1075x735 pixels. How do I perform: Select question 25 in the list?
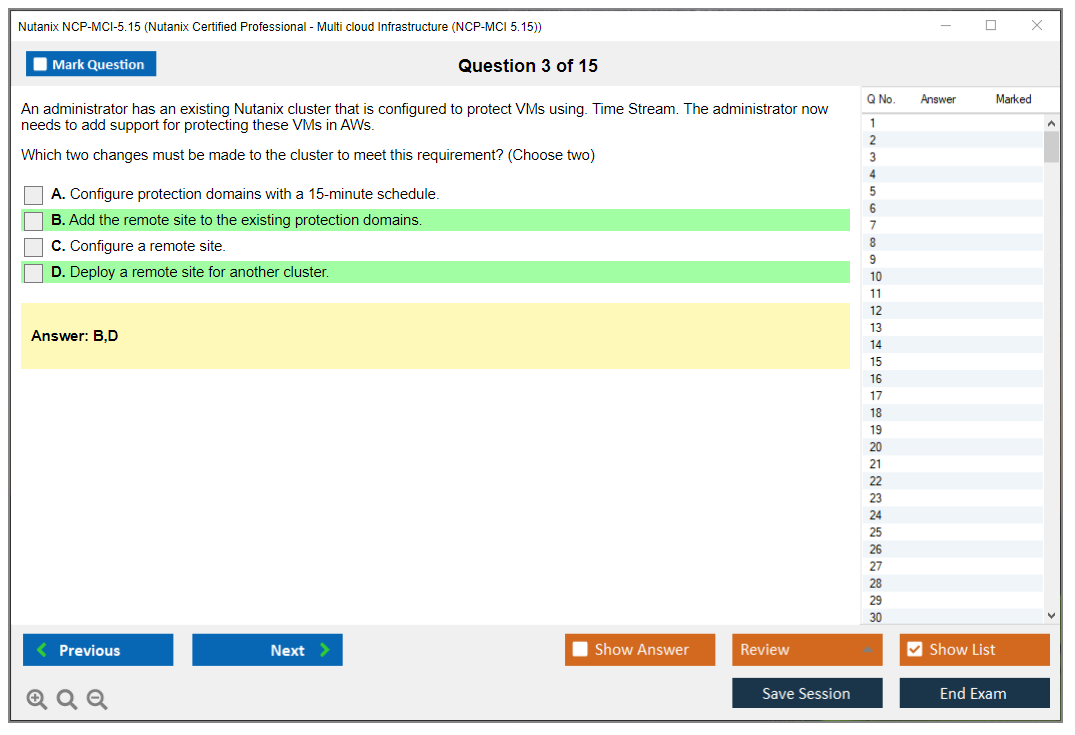pyautogui.click(x=876, y=532)
